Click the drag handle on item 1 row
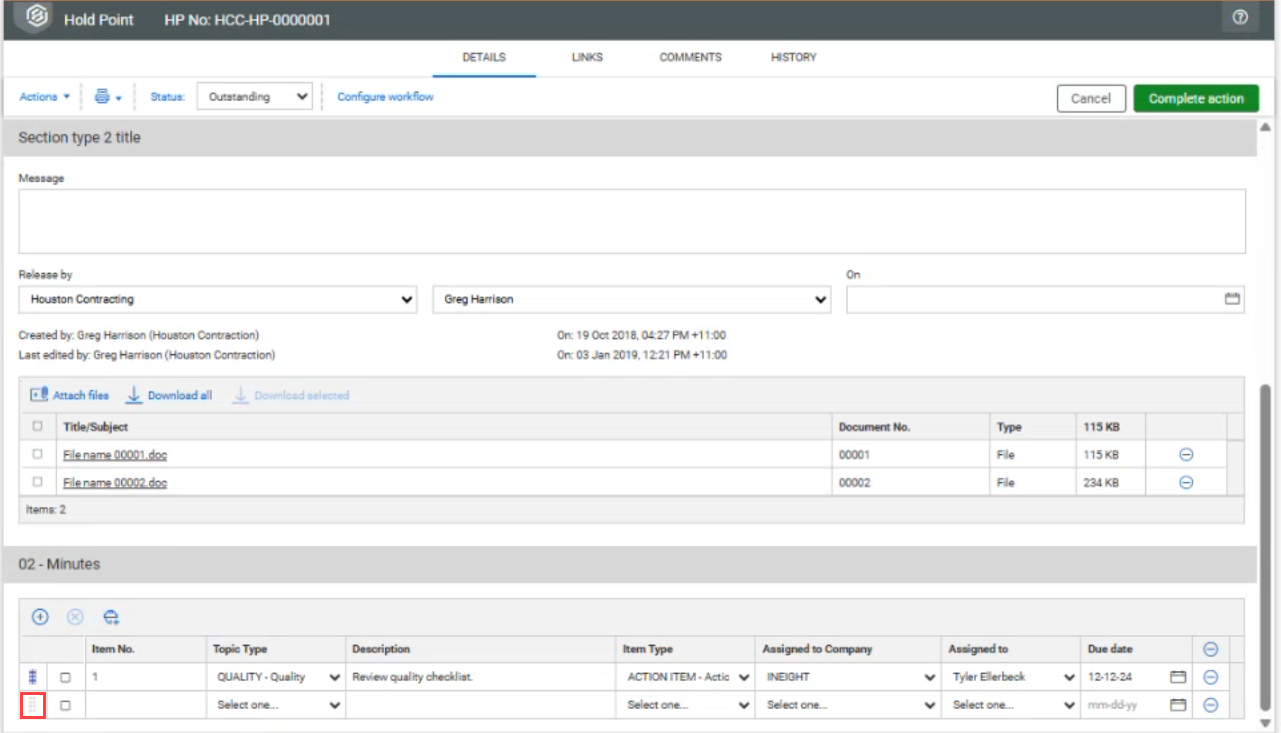The width and height of the screenshot is (1281, 733). tap(32, 677)
